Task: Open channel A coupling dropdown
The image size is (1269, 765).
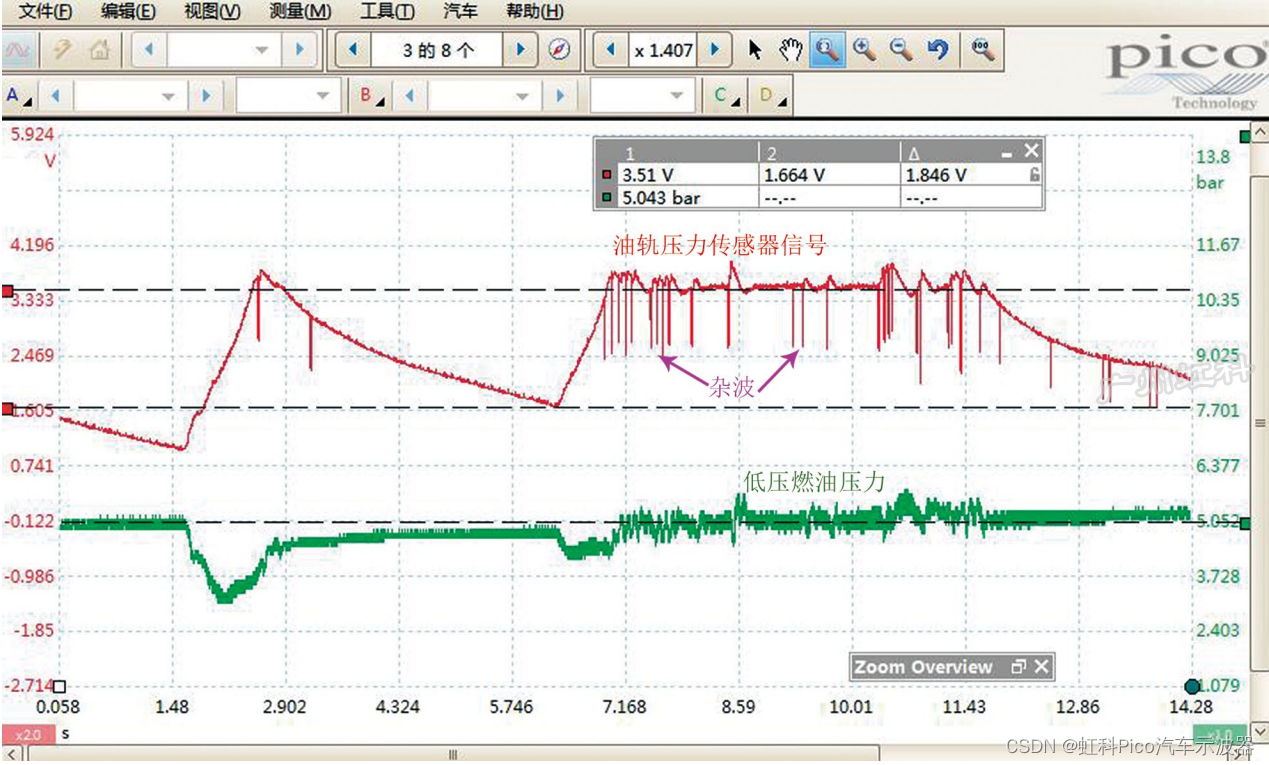Action: (288, 96)
